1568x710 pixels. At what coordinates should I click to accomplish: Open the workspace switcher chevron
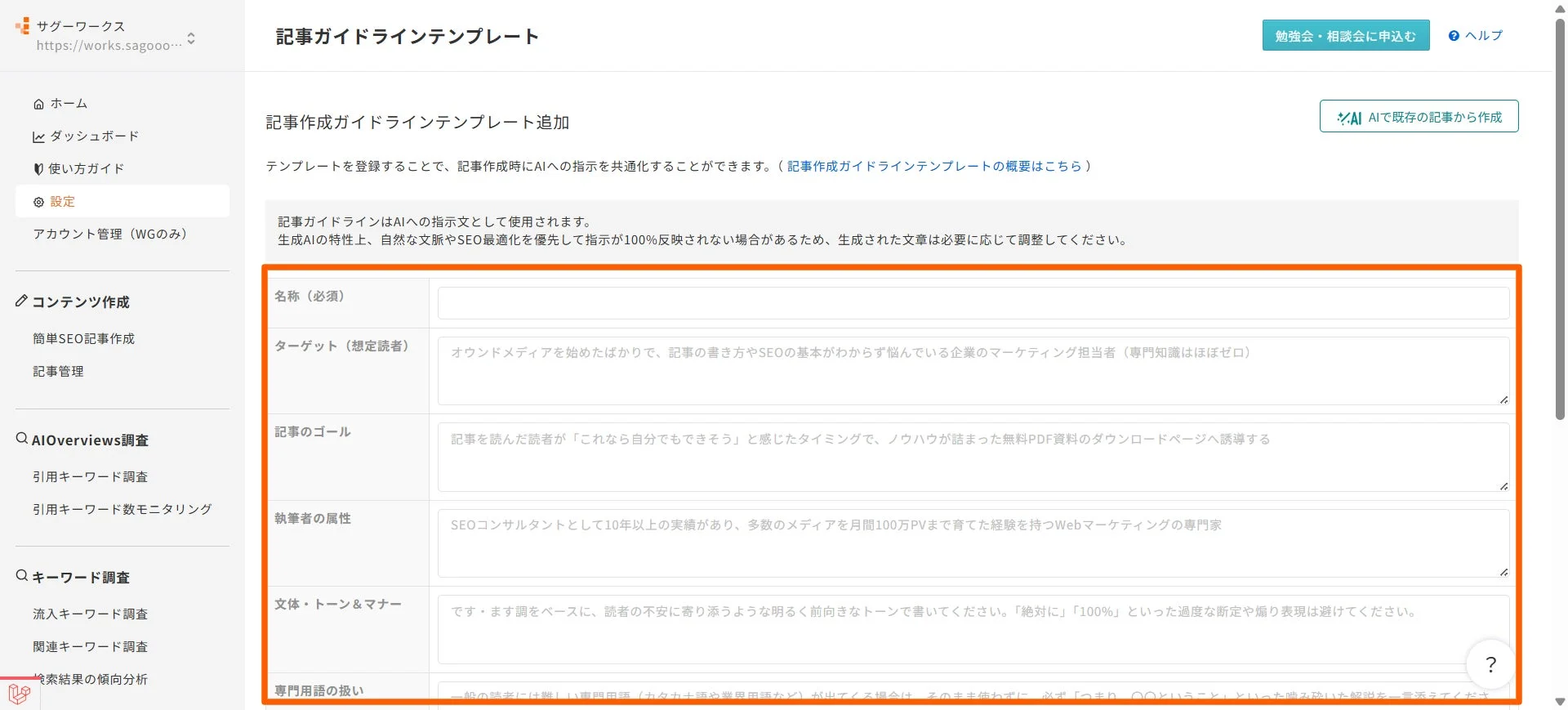pos(191,38)
